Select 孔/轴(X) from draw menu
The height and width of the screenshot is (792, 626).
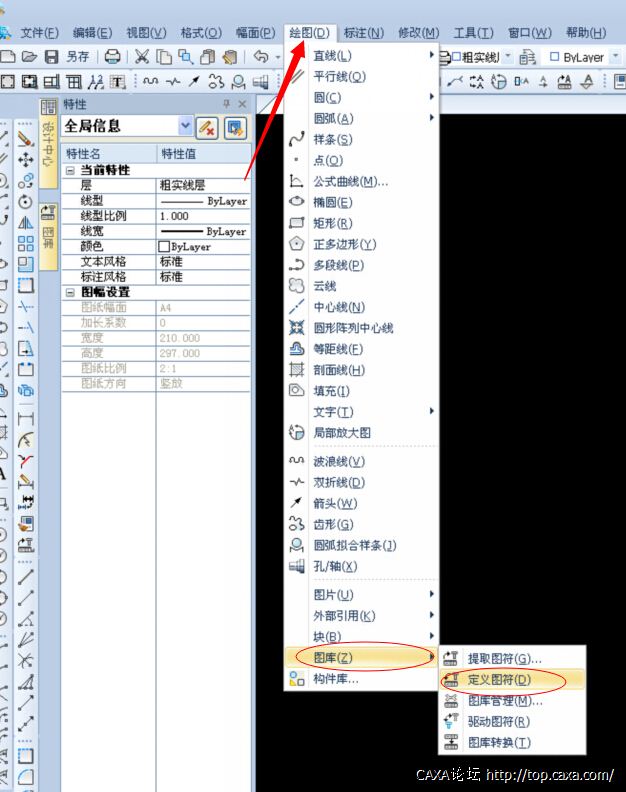(x=362, y=567)
